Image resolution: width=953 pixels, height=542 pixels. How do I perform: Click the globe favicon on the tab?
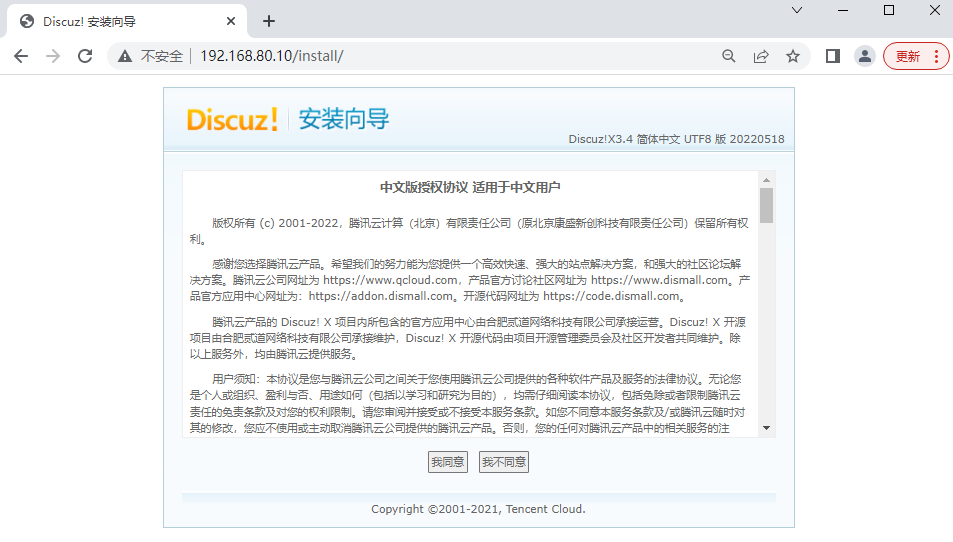[27, 21]
